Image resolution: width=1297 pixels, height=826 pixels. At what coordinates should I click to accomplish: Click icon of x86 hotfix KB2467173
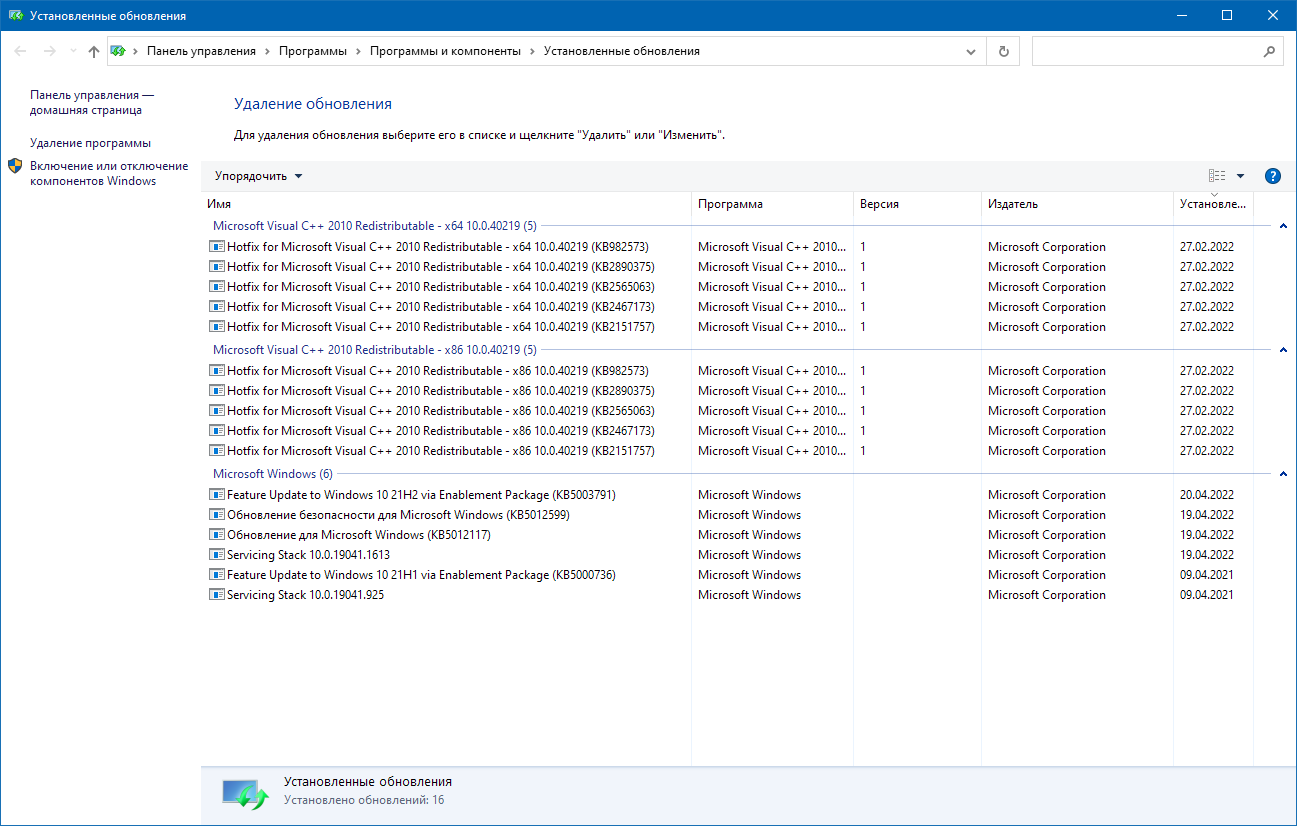(217, 431)
